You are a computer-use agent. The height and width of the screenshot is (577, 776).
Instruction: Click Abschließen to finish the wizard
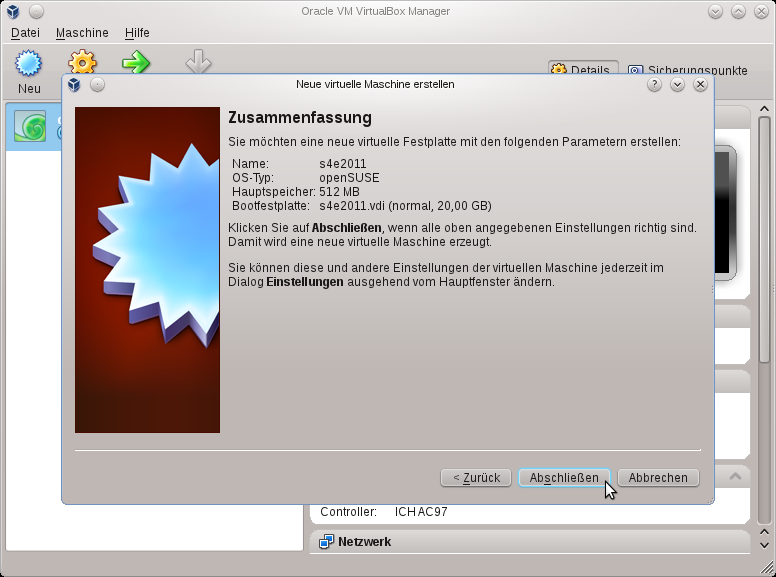564,478
